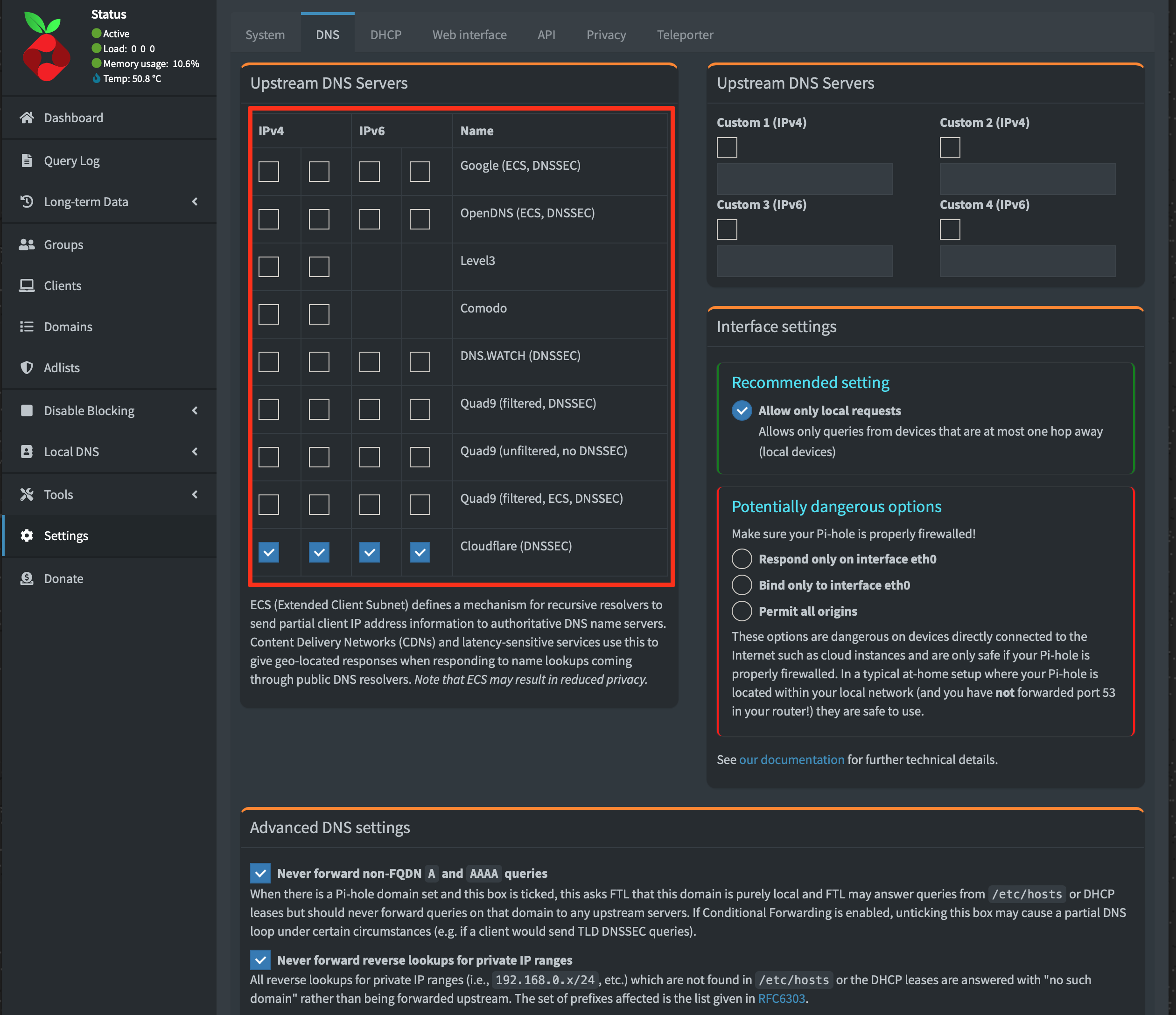Image resolution: width=1176 pixels, height=1015 pixels.
Task: Enable first IPv4 checkbox for Google
Action: coord(268,171)
